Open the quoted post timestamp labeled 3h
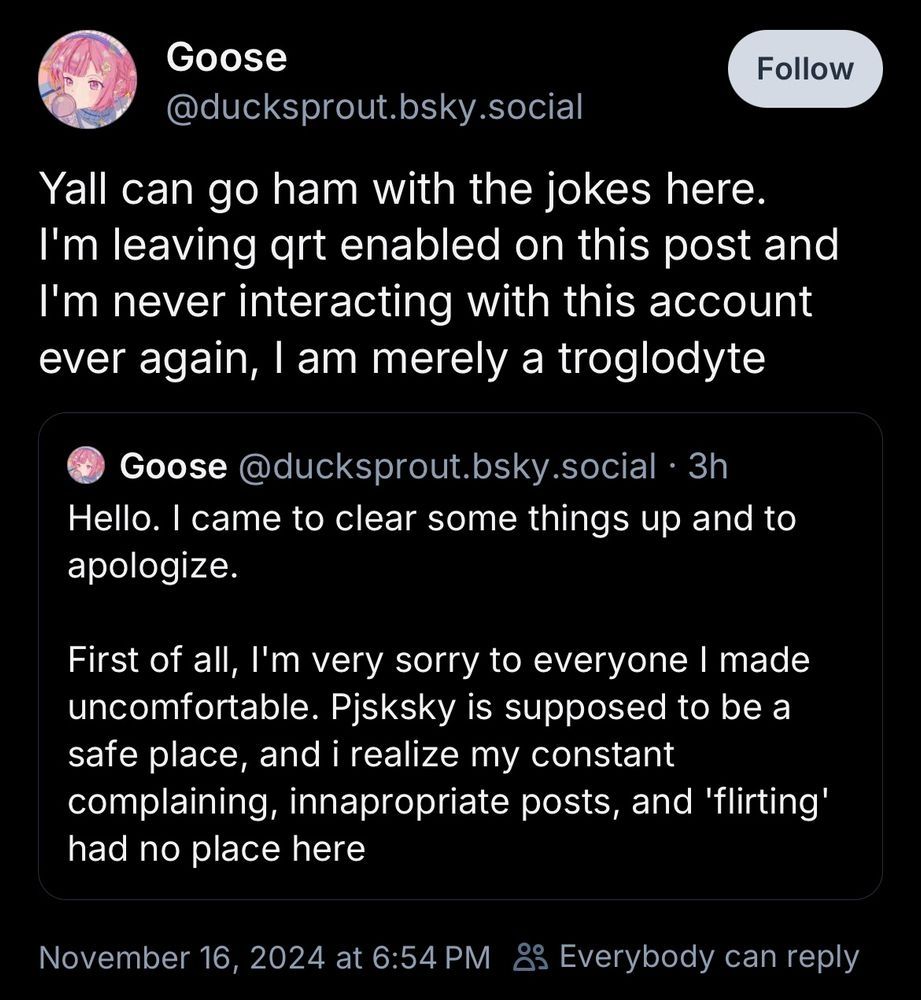Screen dimensions: 921x1000 [x=708, y=465]
